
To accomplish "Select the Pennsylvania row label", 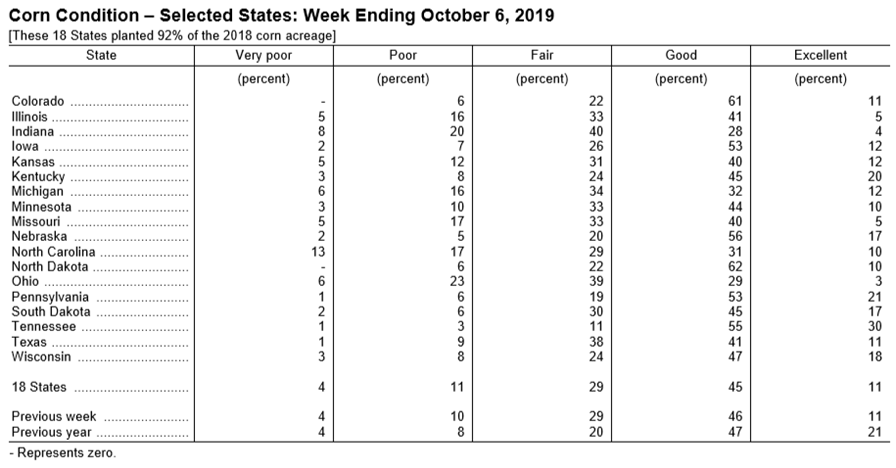I will (x=50, y=297).
